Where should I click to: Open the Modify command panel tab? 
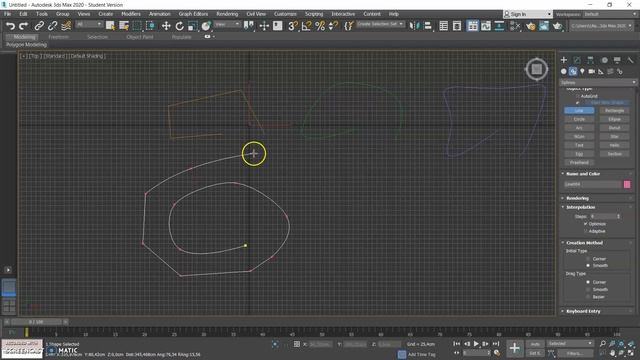(577, 60)
